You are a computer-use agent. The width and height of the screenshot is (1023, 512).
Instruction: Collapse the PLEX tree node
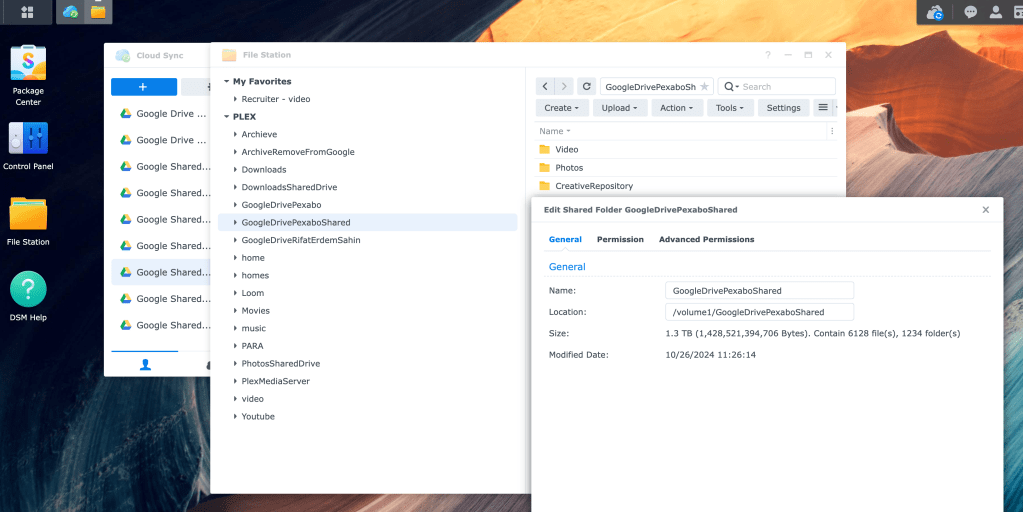[x=226, y=117]
